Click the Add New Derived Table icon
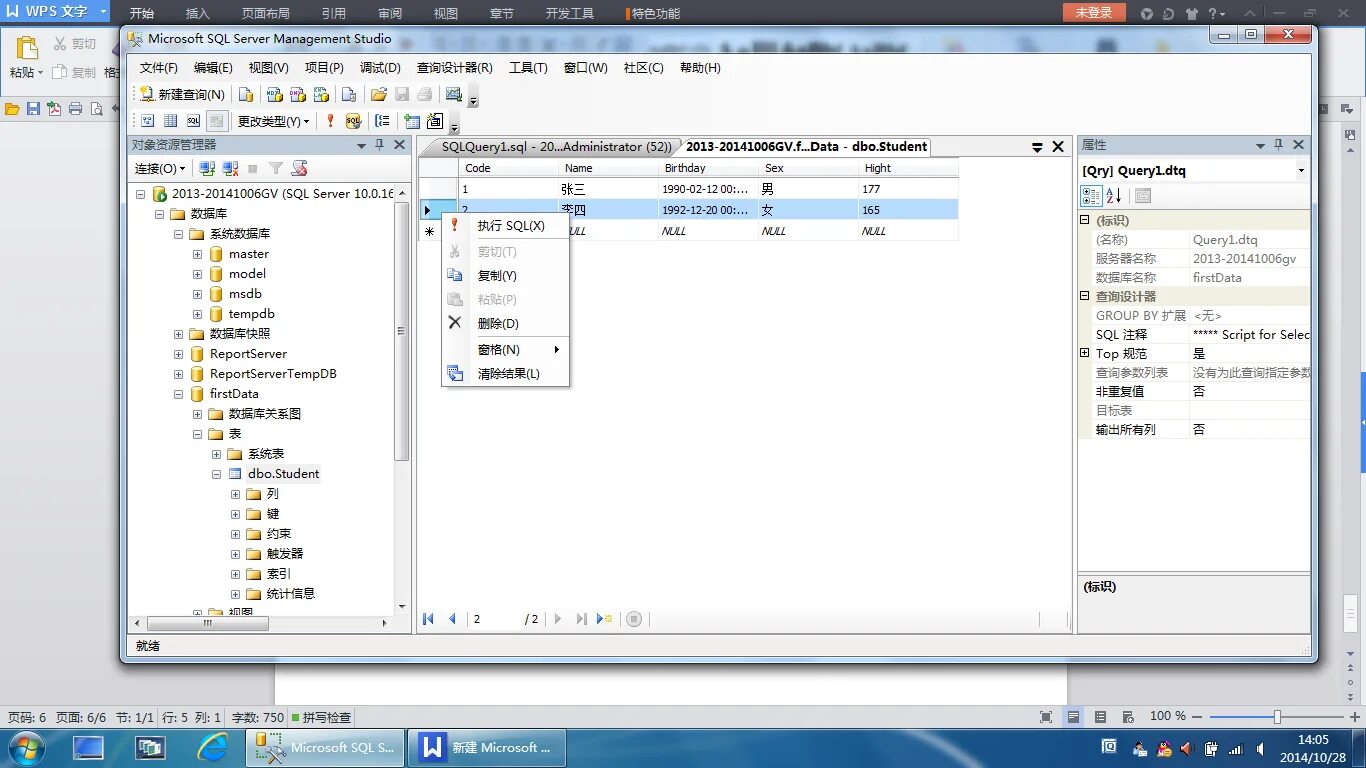 [435, 121]
